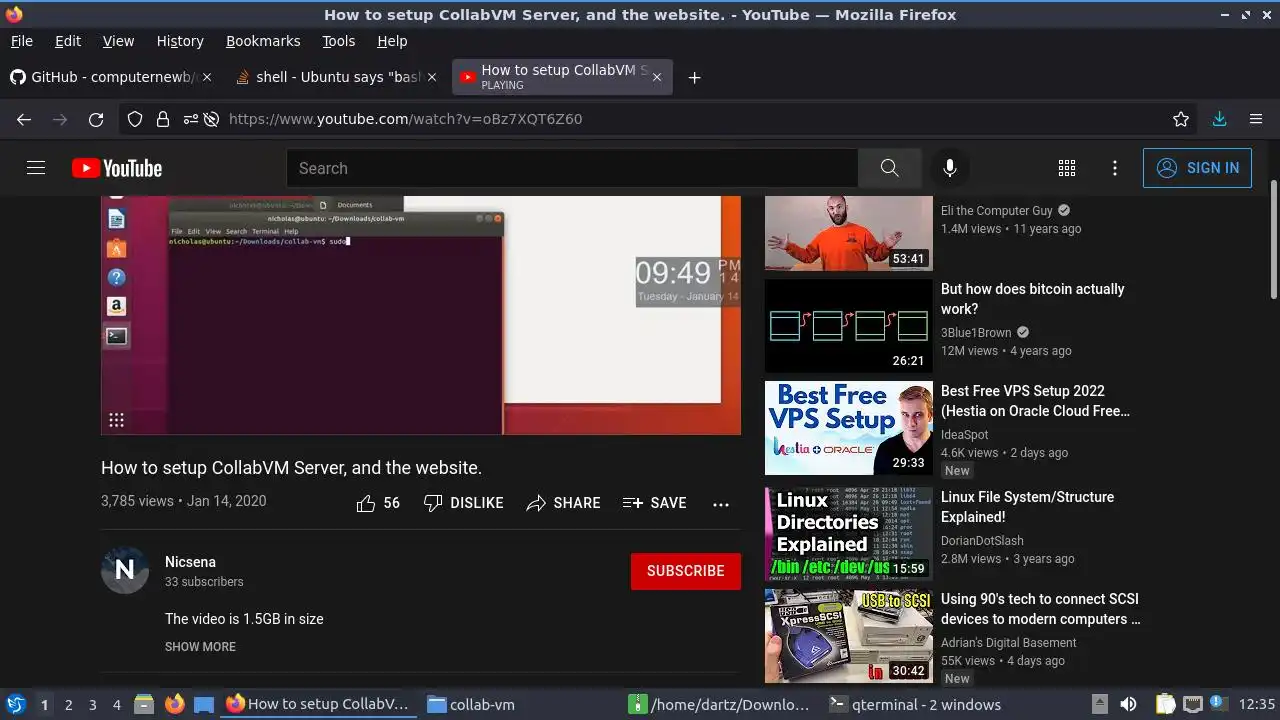Launch Firefox from the taskbar quick launch
1280x720 pixels.
click(x=175, y=704)
